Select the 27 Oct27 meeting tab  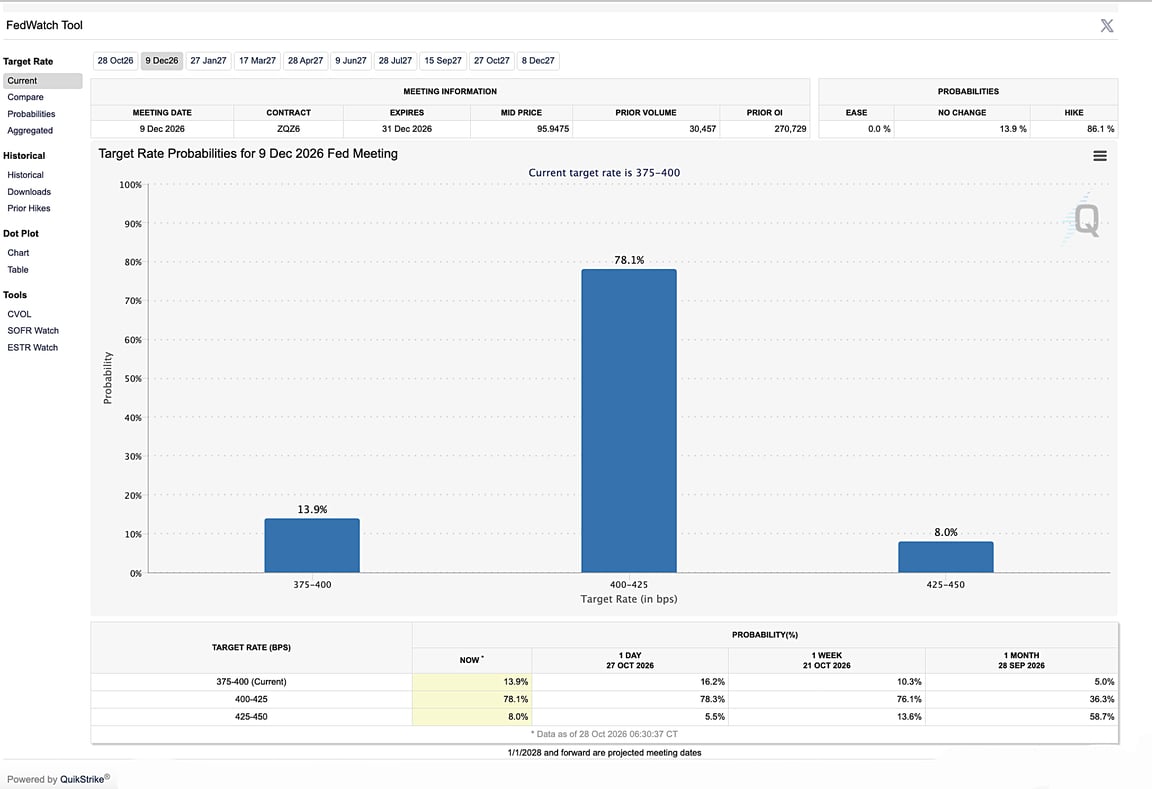tap(492, 61)
